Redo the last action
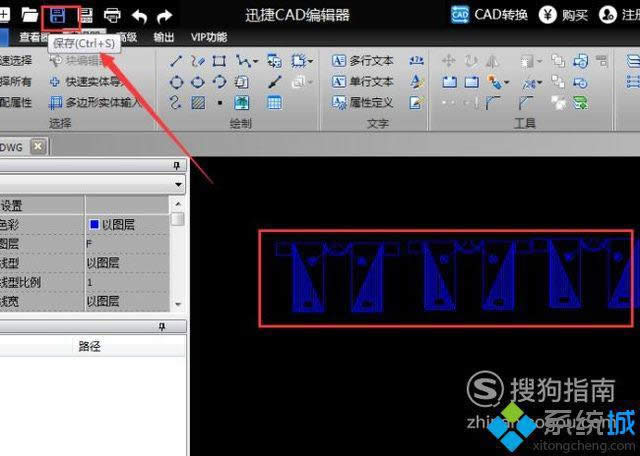This screenshot has height=456, width=640. point(164,16)
